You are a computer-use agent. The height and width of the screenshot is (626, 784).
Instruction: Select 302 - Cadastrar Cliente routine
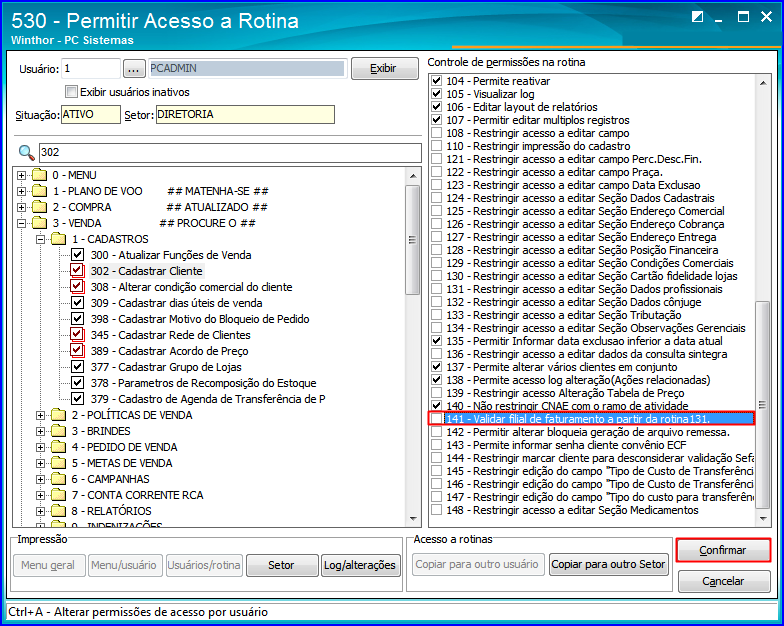pos(146,271)
